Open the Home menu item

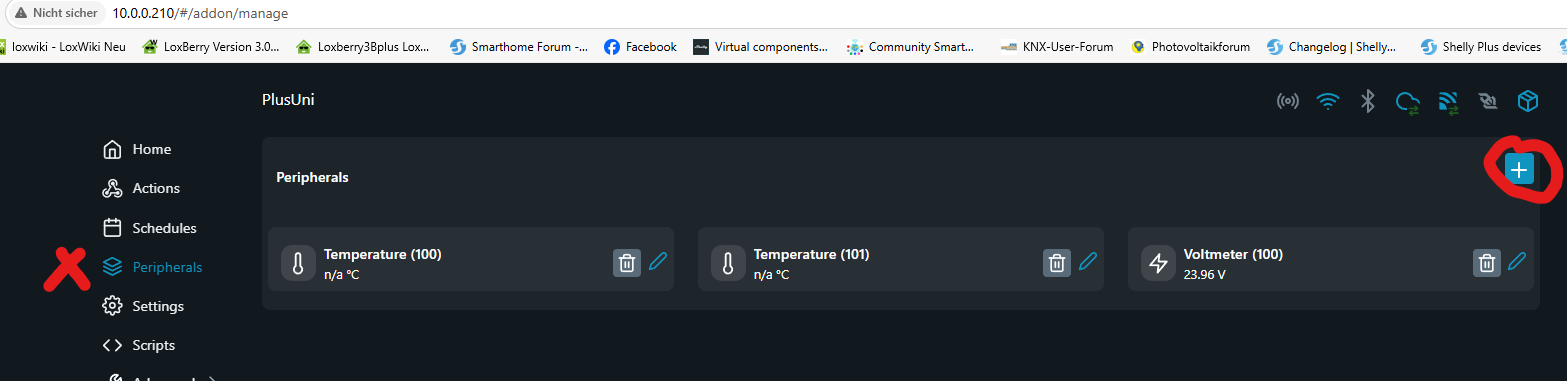coord(138,149)
